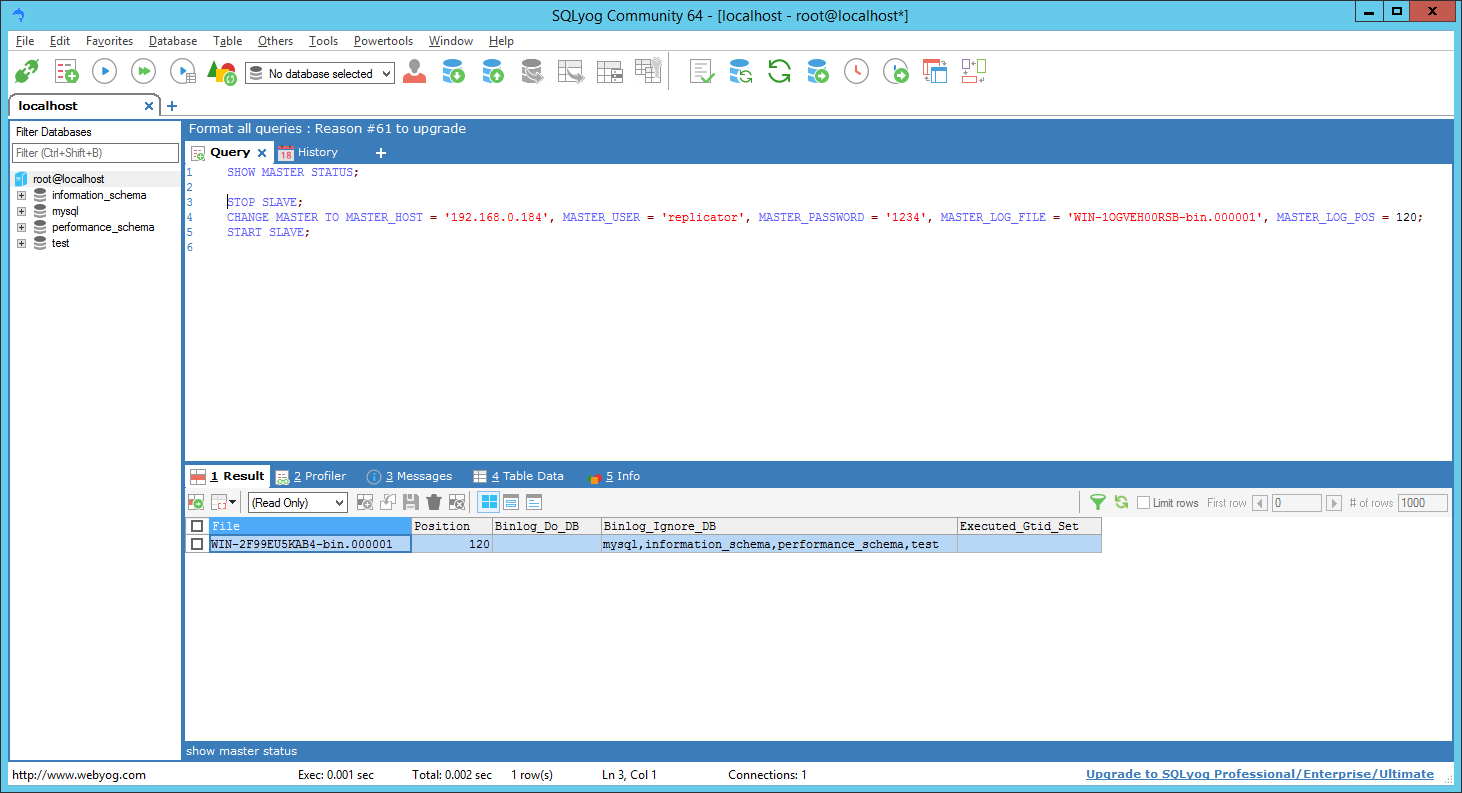This screenshot has width=1462, height=793.
Task: Execute all queries with the double-arrow button
Action: [x=144, y=72]
